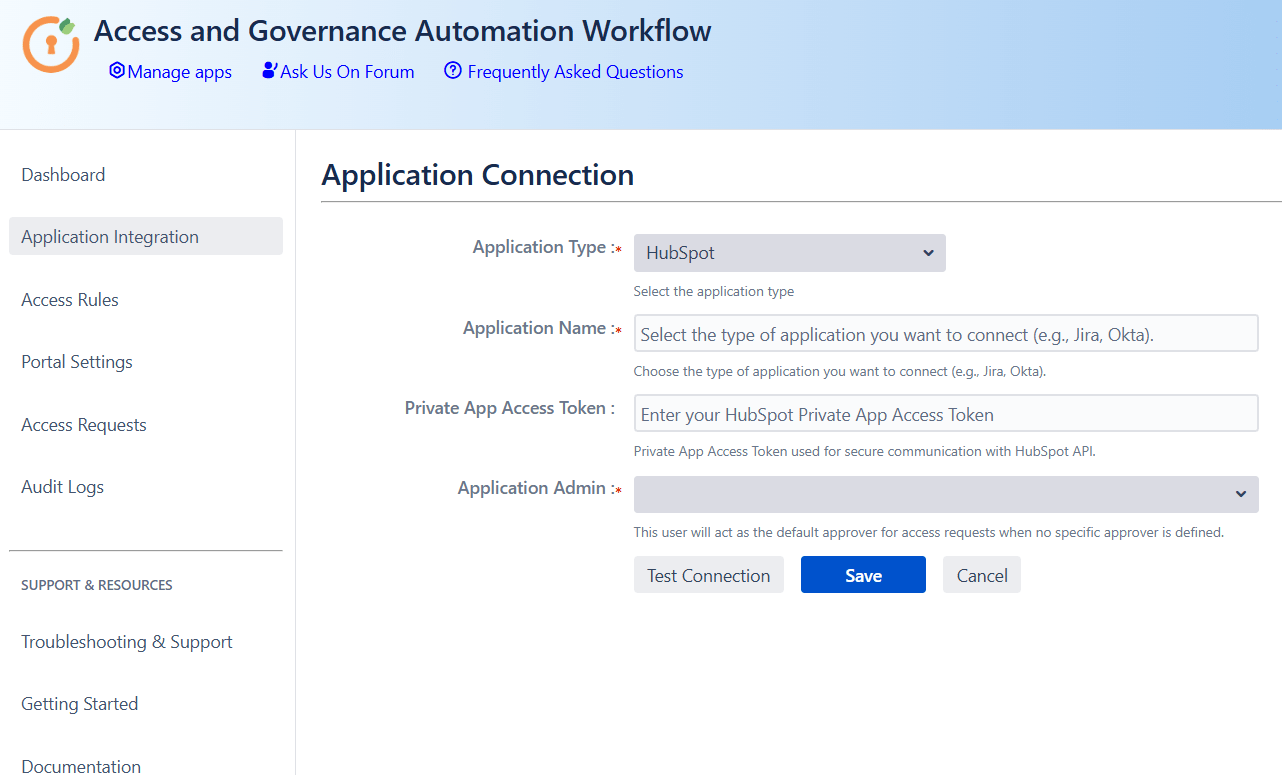The width and height of the screenshot is (1282, 775).
Task: Click the Private App Access Token label
Action: tap(510, 408)
